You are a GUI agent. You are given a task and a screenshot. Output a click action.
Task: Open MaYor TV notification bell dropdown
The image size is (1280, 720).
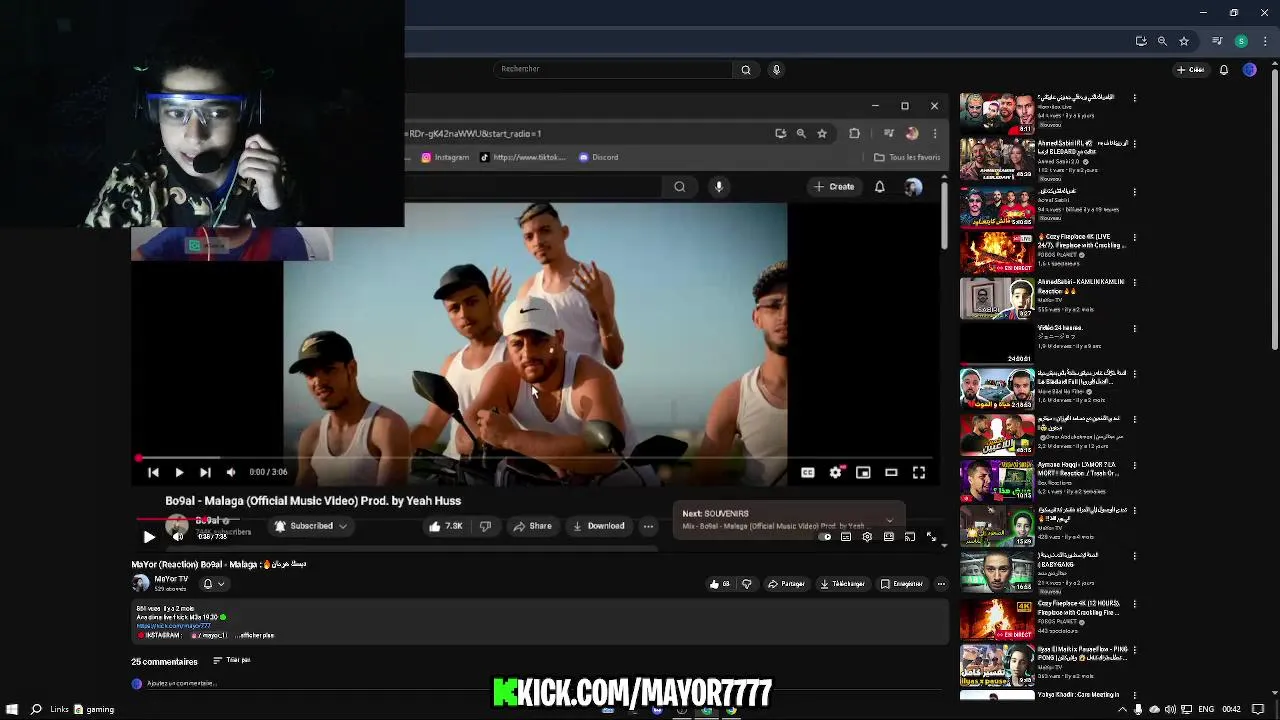tap(214, 584)
